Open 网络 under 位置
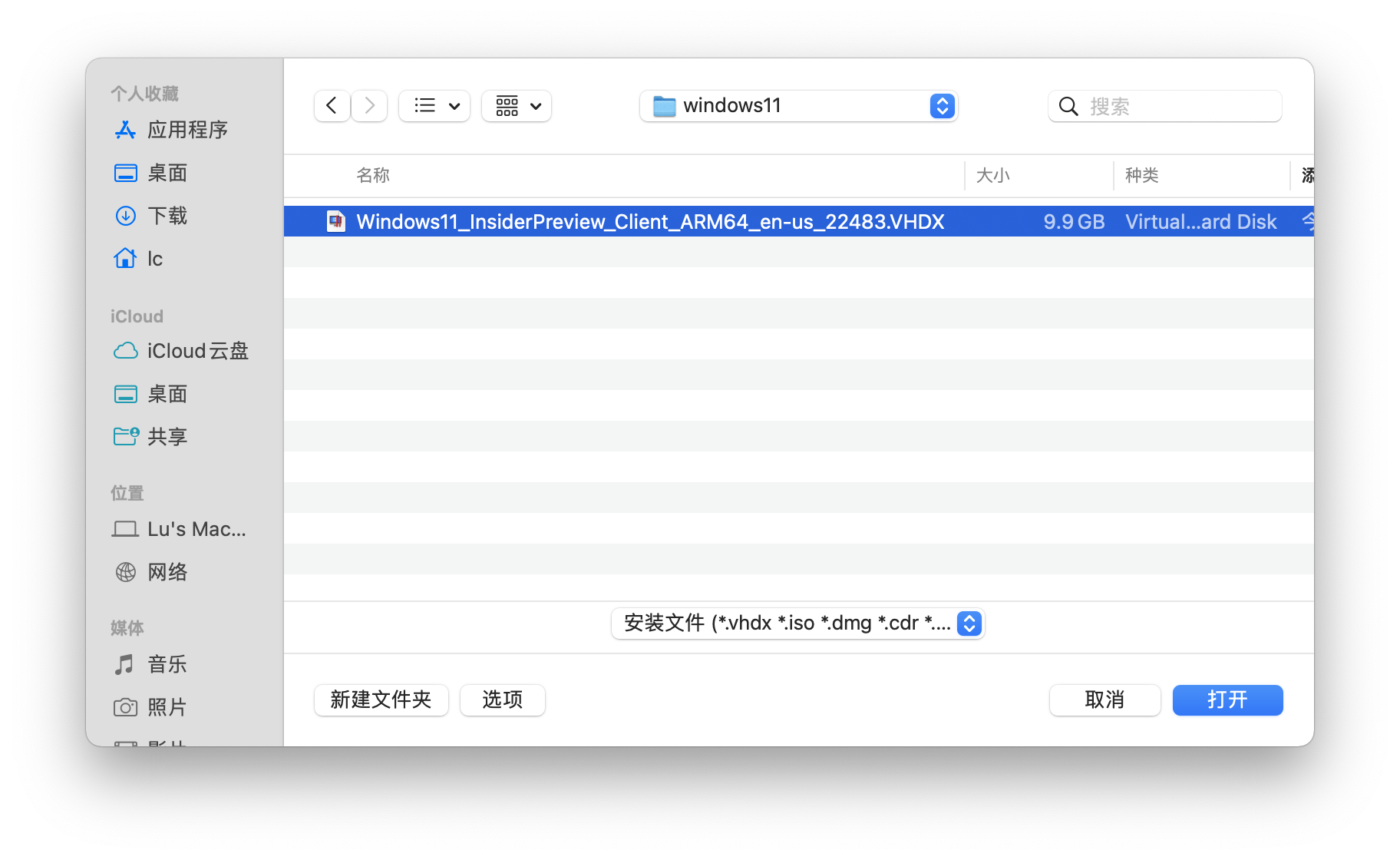Screen dimensions: 1400x860 (168, 571)
